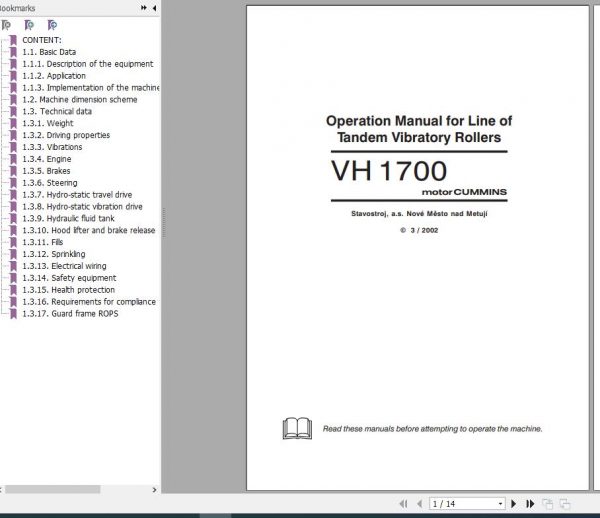
Task: Open bookmark 1.3.15. Health protection
Action: [68, 290]
